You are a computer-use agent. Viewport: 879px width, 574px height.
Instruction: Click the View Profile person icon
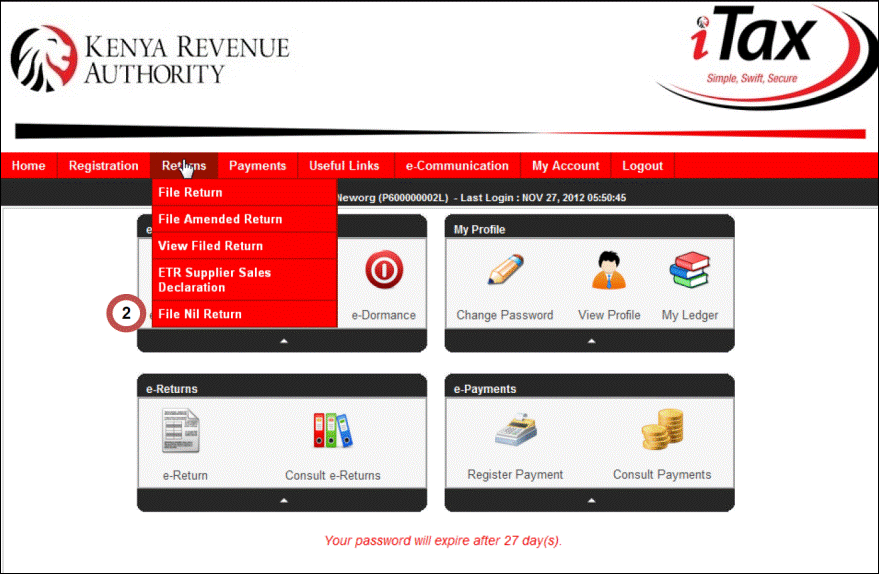pyautogui.click(x=609, y=270)
